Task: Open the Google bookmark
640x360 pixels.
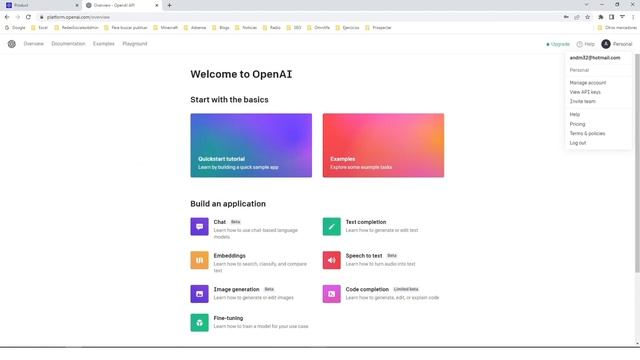Action: point(15,28)
